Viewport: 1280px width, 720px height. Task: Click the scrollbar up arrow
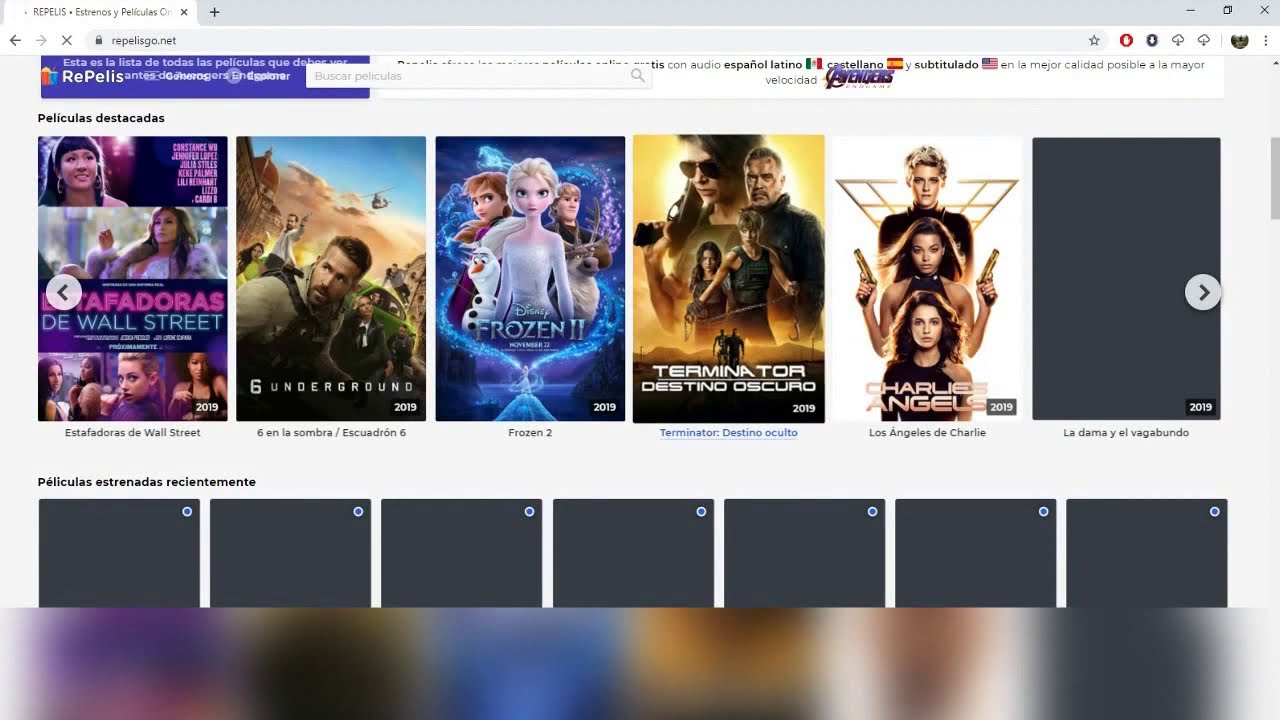point(1274,62)
